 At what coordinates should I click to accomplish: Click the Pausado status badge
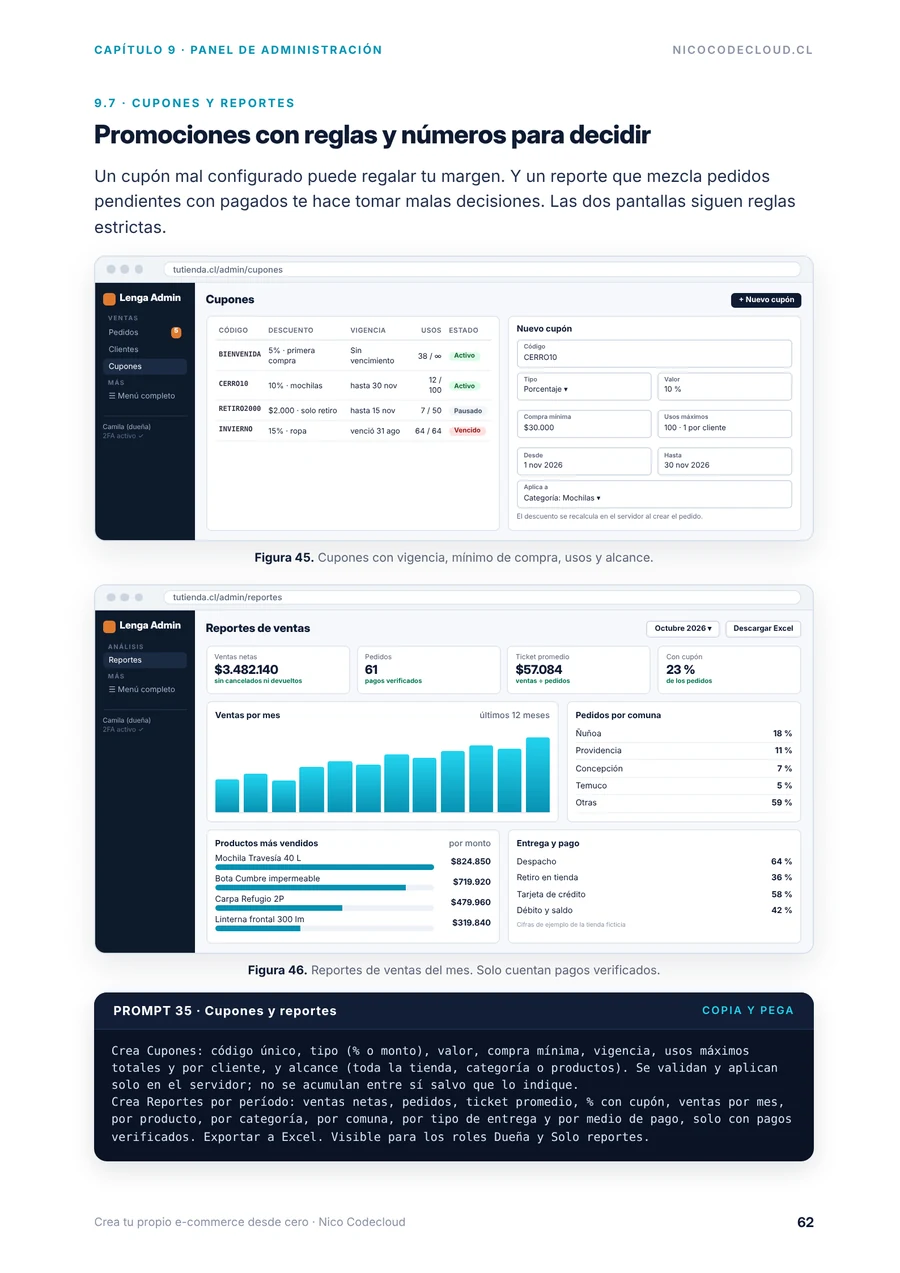point(466,410)
